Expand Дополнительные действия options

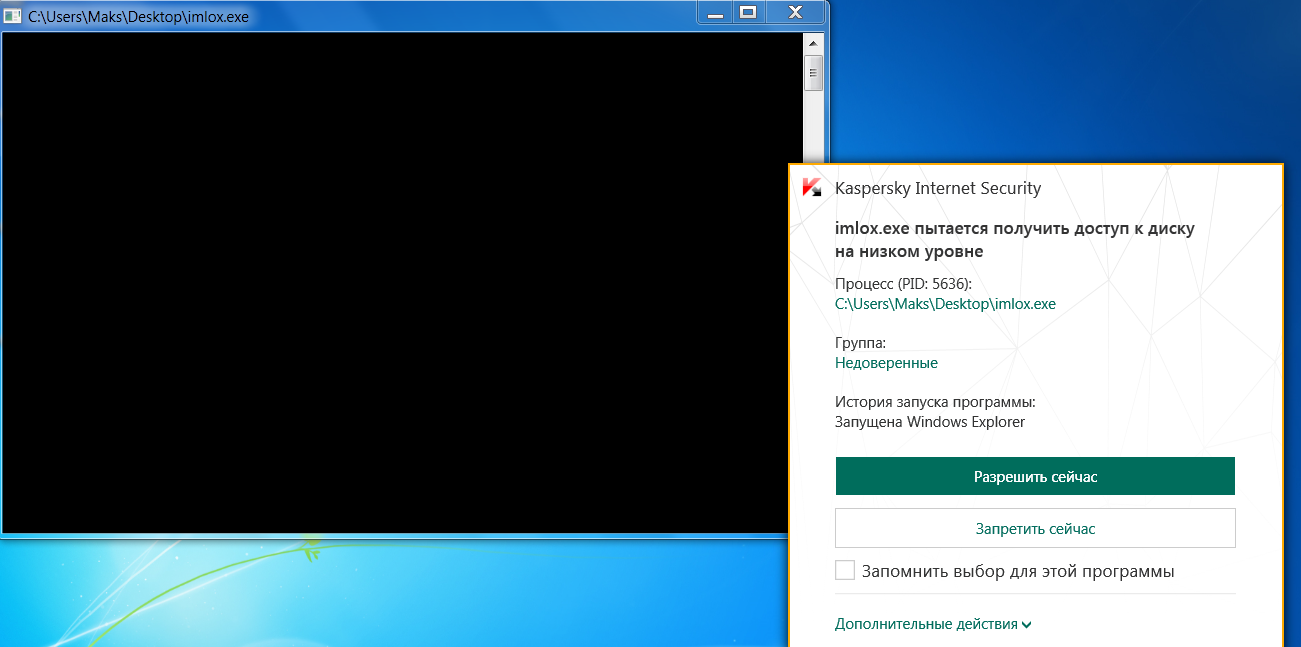[933, 624]
